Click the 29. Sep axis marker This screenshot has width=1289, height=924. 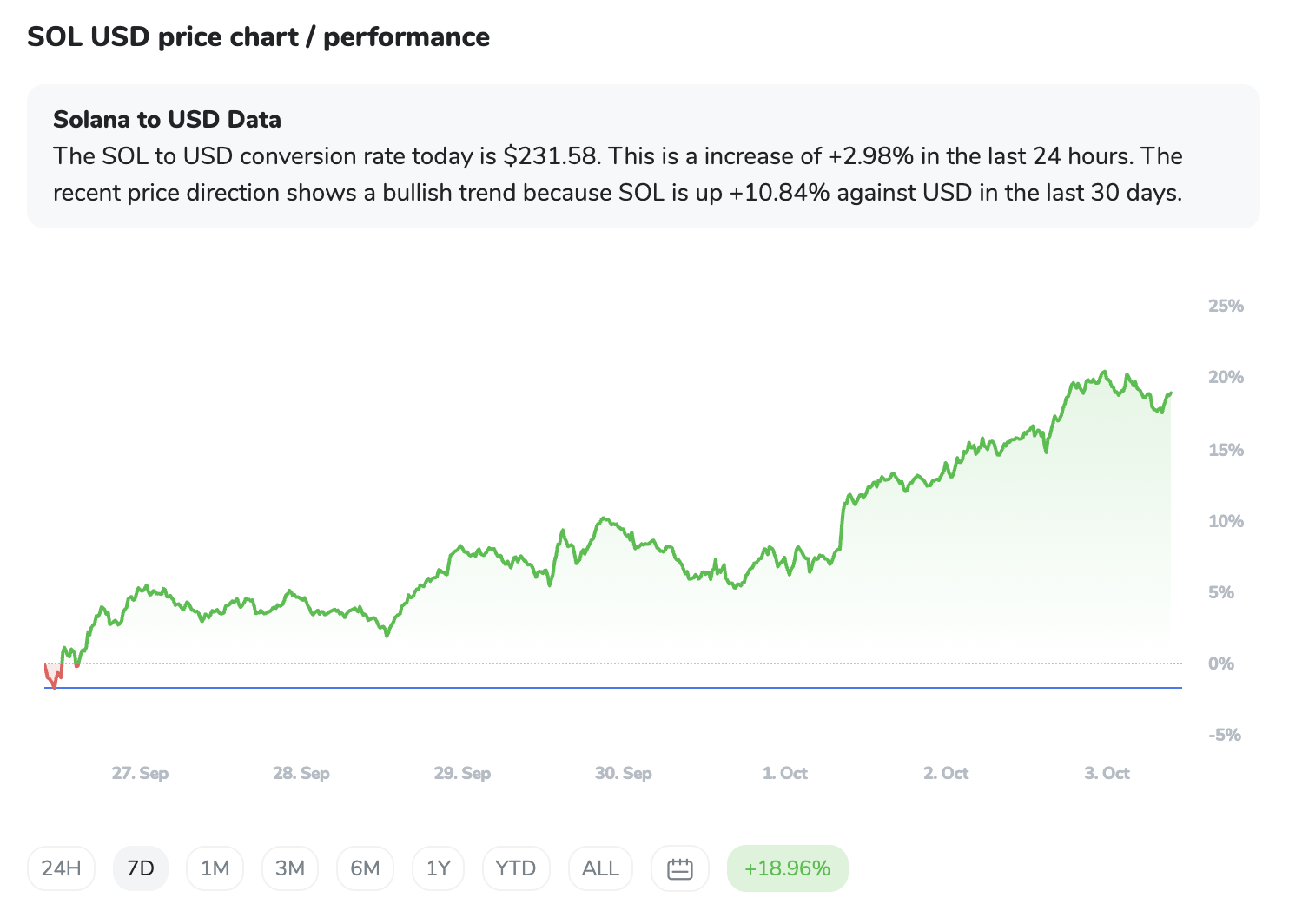coord(462,773)
